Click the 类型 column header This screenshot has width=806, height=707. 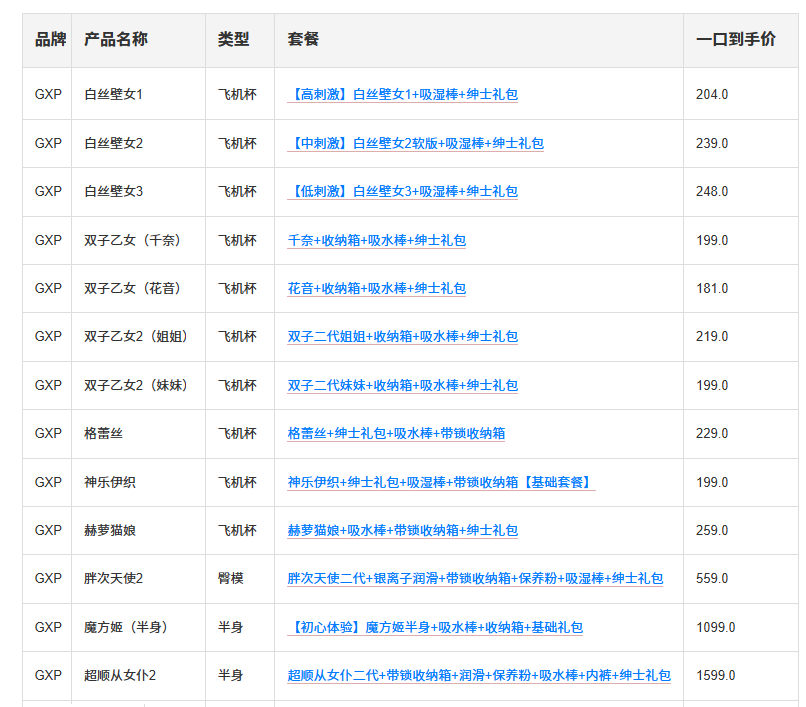(x=234, y=40)
